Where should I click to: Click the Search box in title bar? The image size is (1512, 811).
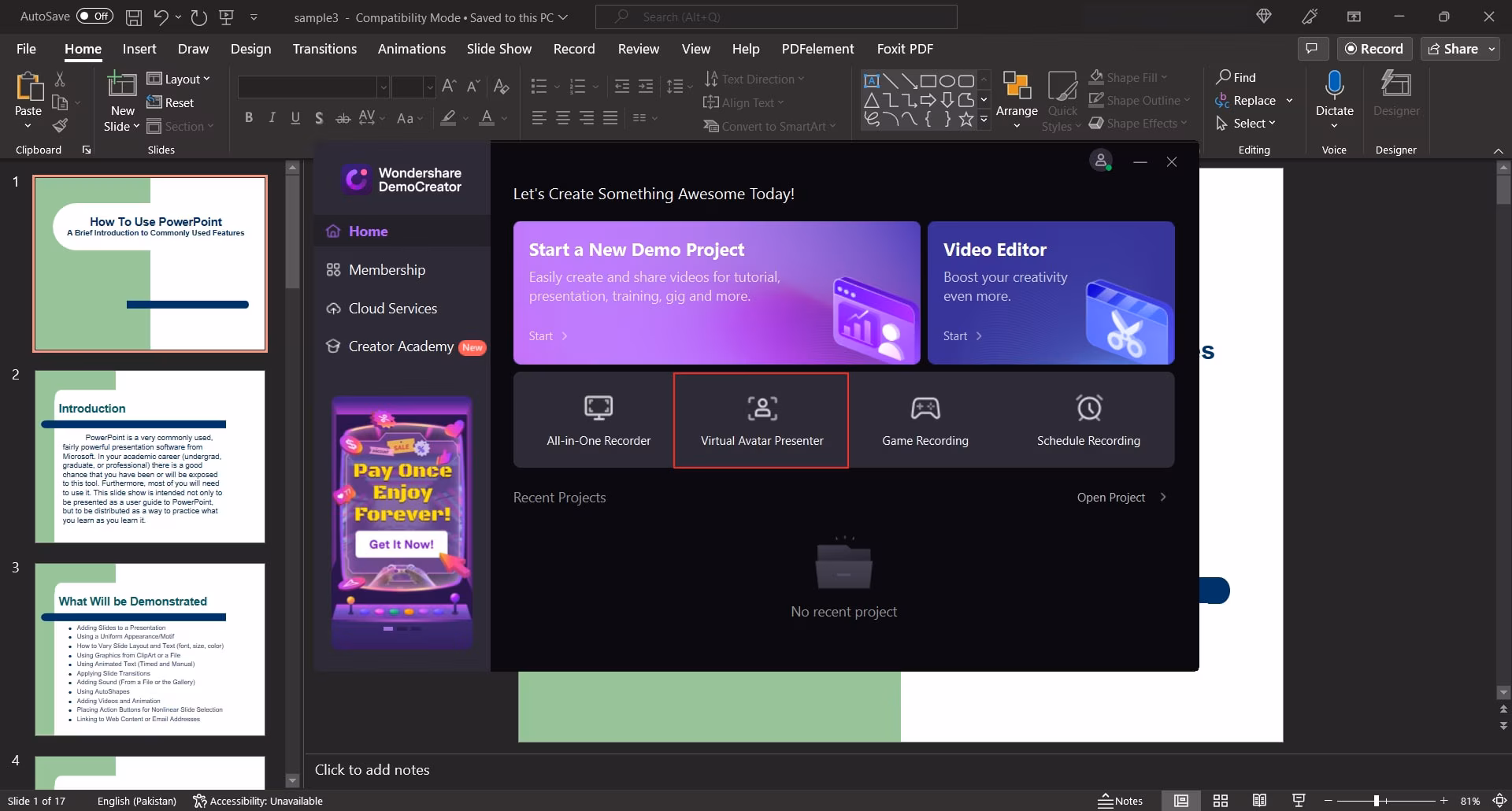(x=776, y=17)
